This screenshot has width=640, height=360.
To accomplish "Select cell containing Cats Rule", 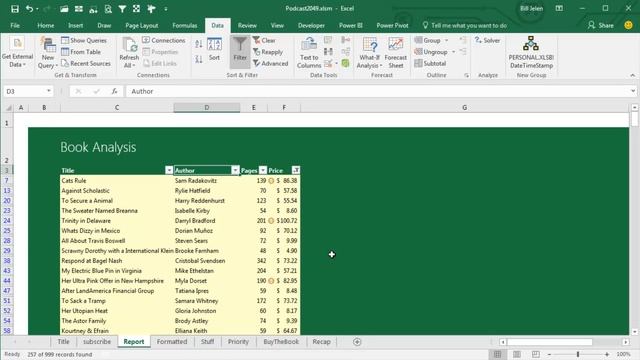I will coord(117,180).
